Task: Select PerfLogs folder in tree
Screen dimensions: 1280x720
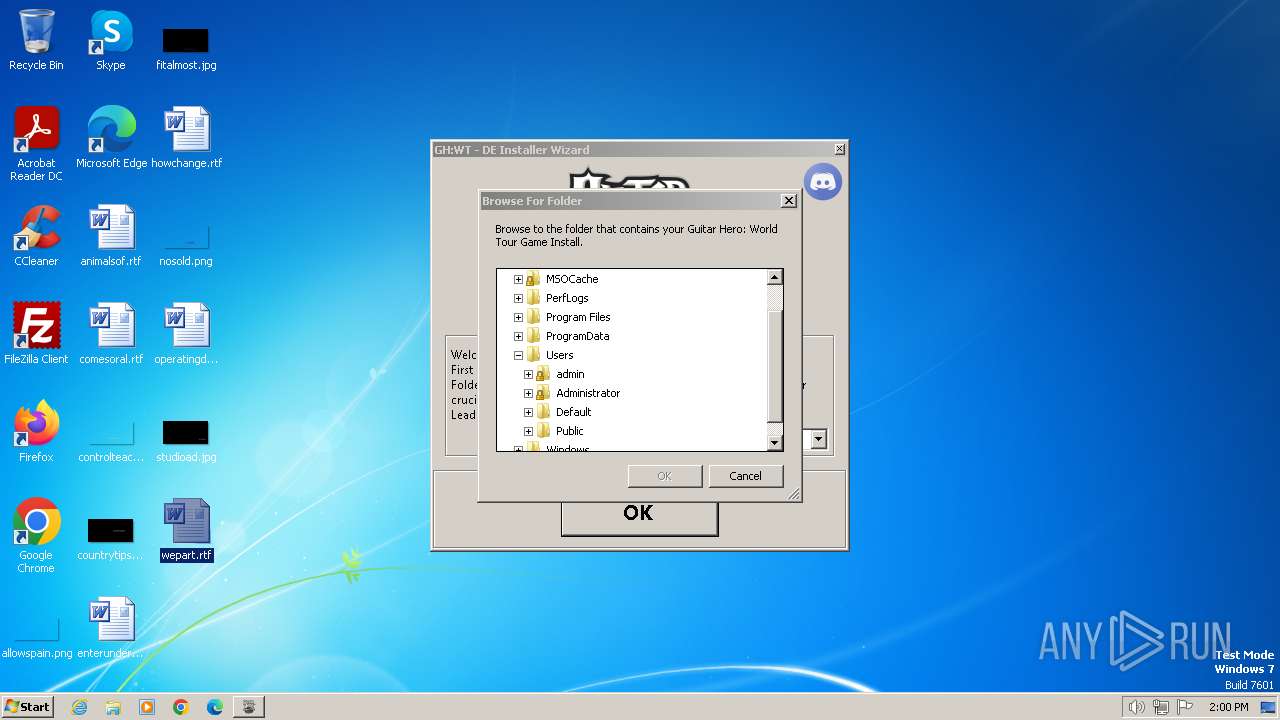Action: [x=567, y=298]
